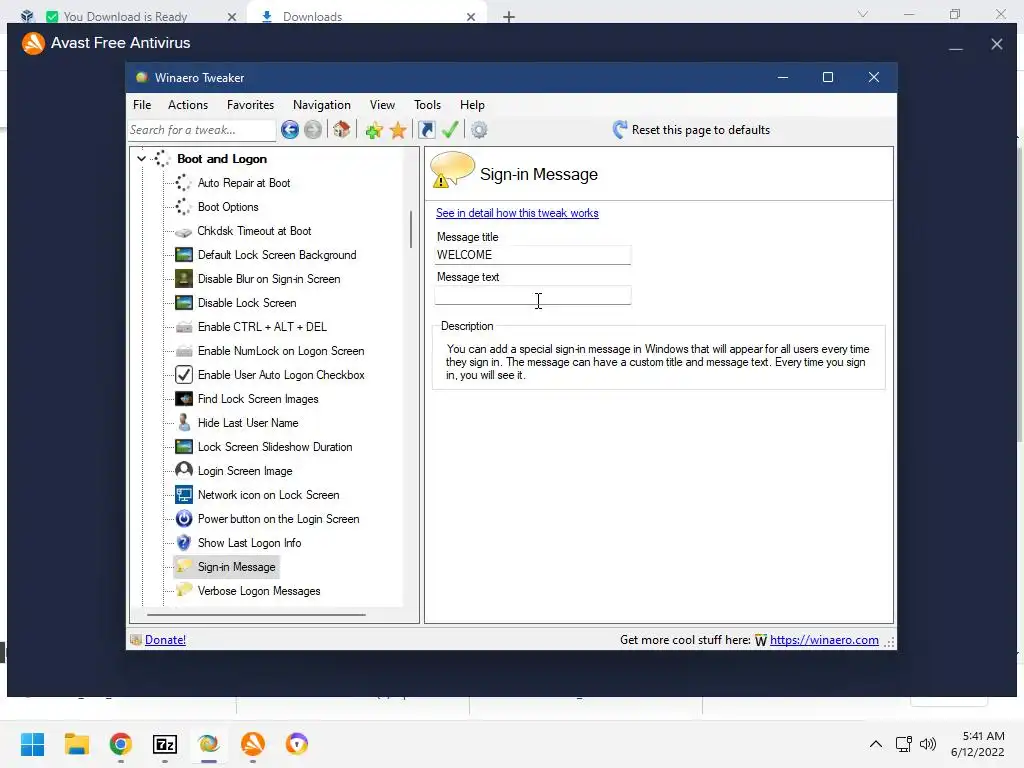This screenshot has width=1024, height=768.
Task: Click the 5:41 AM clock
Action: click(983, 736)
